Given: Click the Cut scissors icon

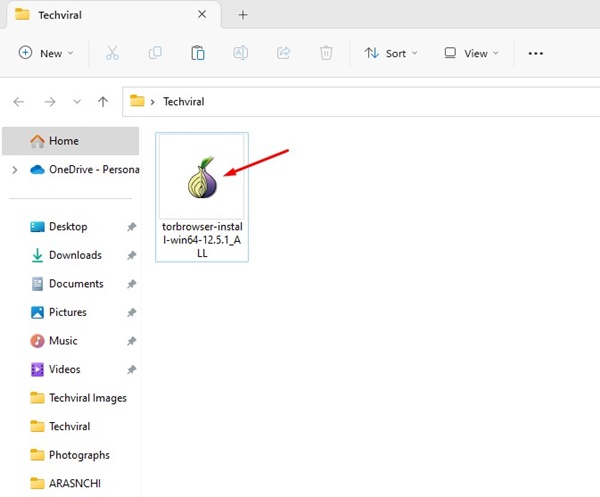Looking at the screenshot, I should point(112,53).
